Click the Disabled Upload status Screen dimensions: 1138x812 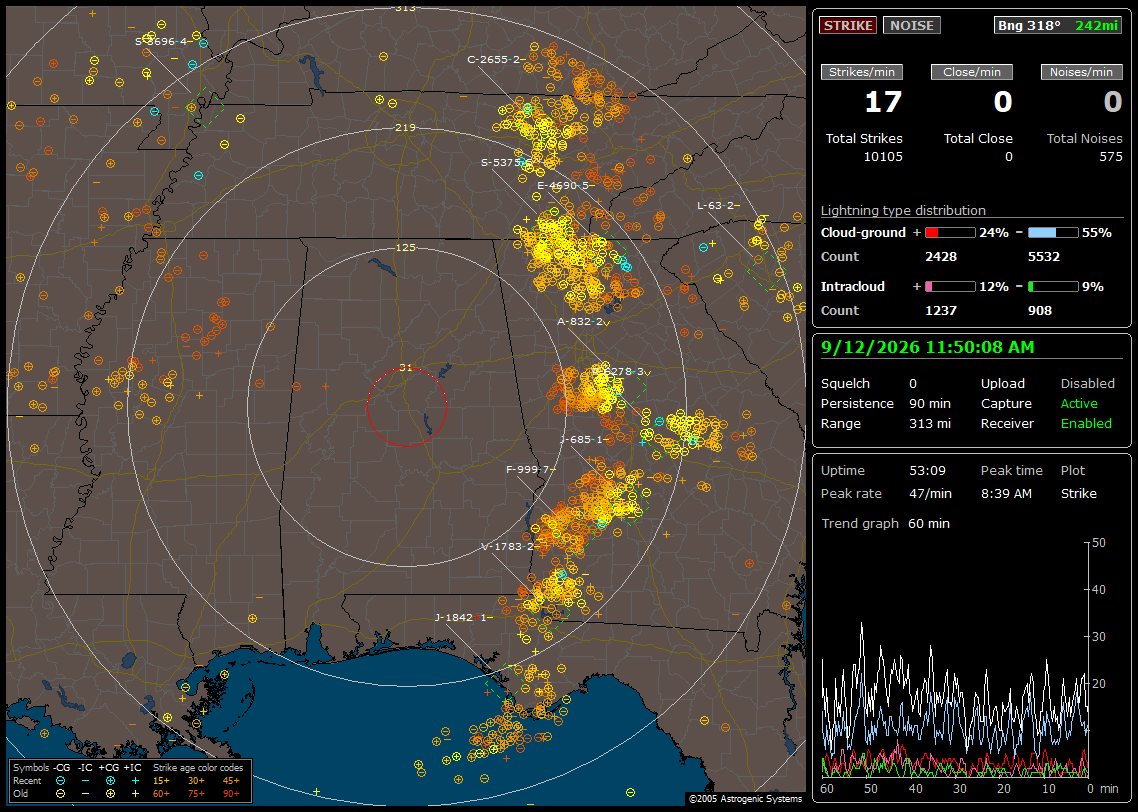[1087, 384]
